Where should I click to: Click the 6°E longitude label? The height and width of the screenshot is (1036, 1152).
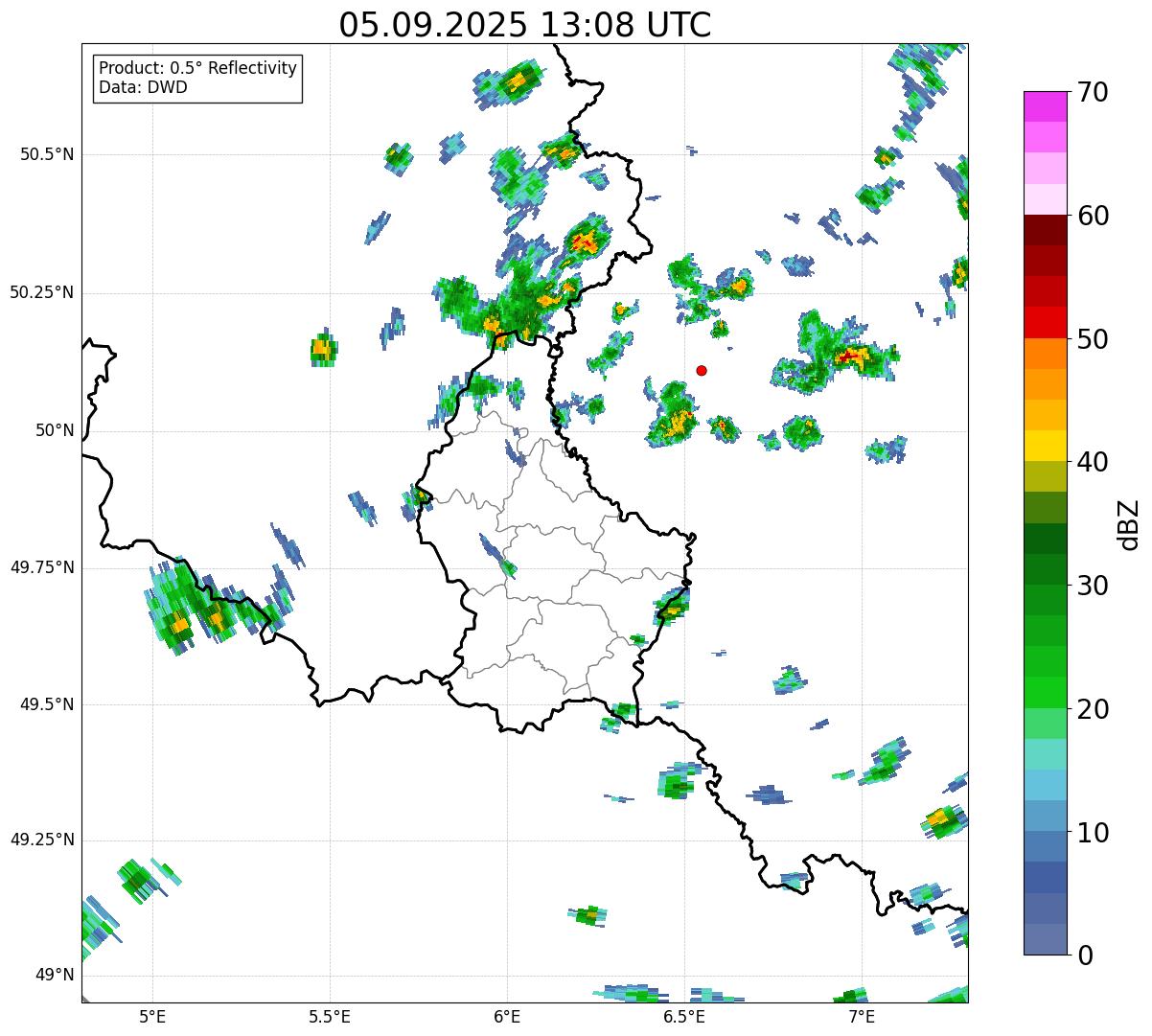(507, 1016)
